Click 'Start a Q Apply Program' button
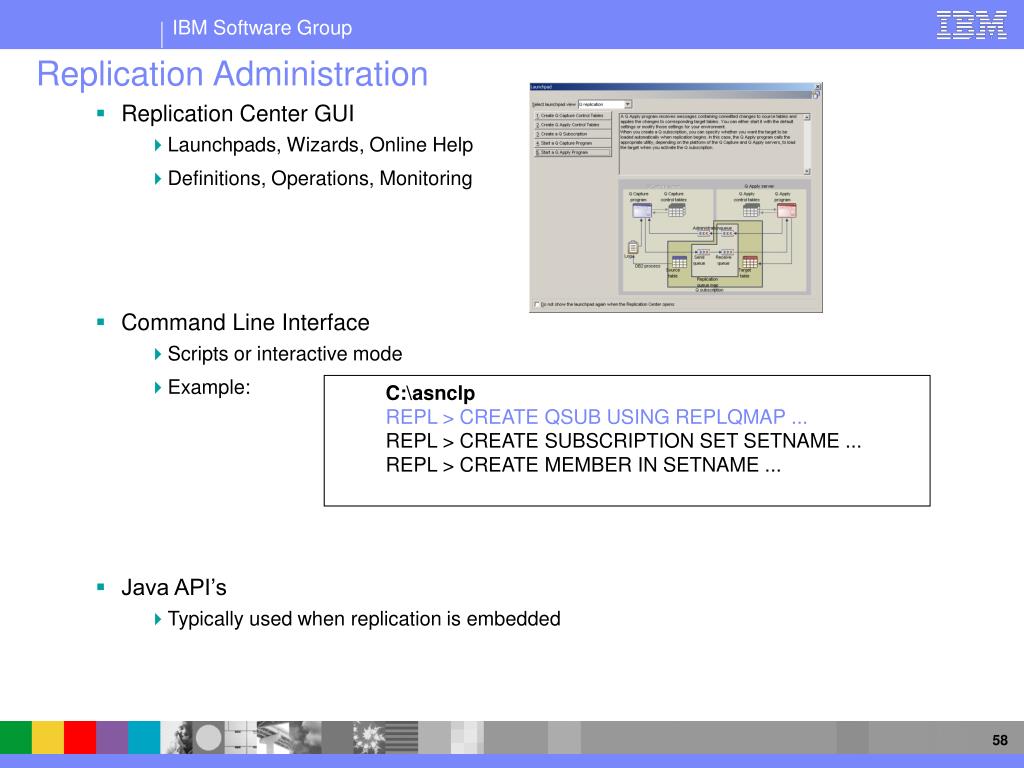The image size is (1024, 768). pyautogui.click(x=573, y=152)
